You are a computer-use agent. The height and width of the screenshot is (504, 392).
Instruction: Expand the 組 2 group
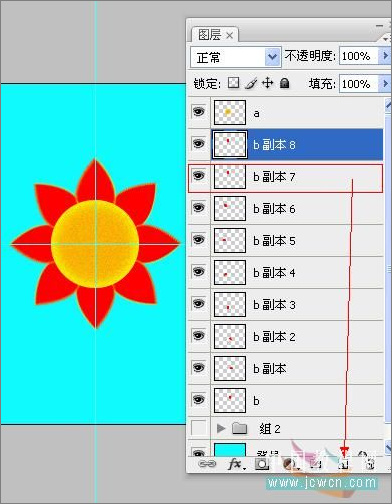tap(220, 428)
